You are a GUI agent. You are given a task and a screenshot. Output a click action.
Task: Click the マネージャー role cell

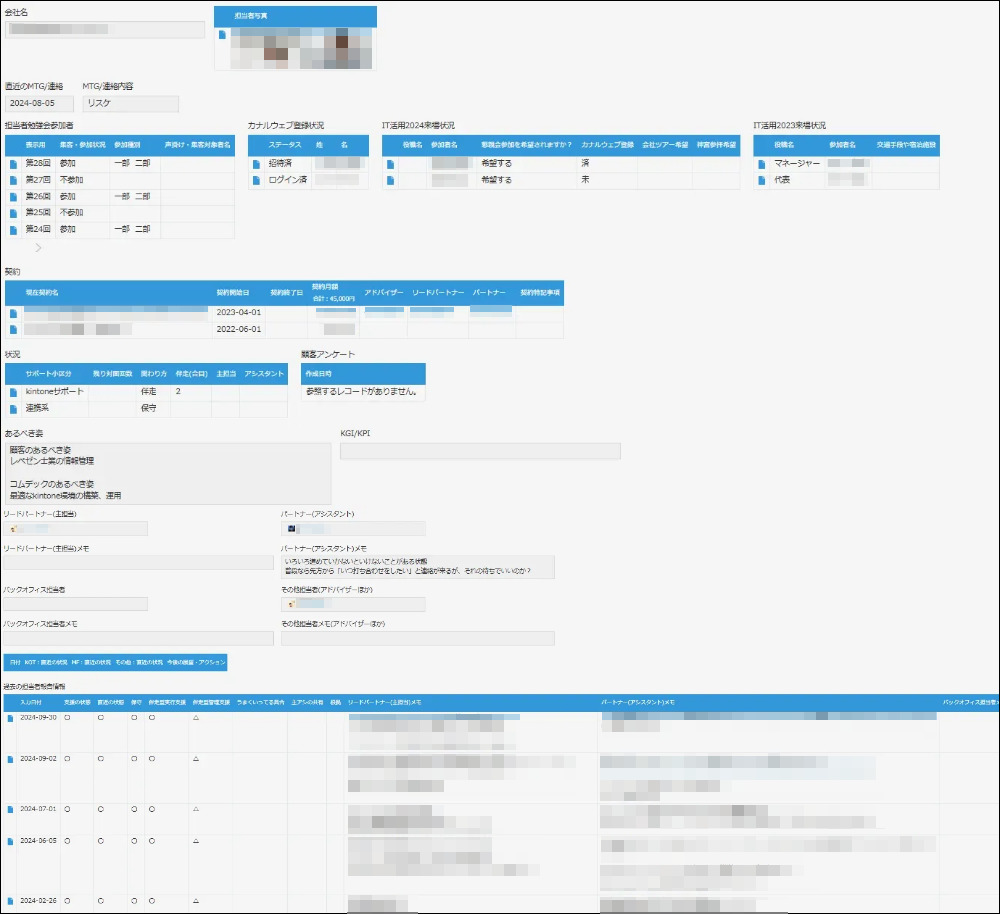(x=797, y=163)
